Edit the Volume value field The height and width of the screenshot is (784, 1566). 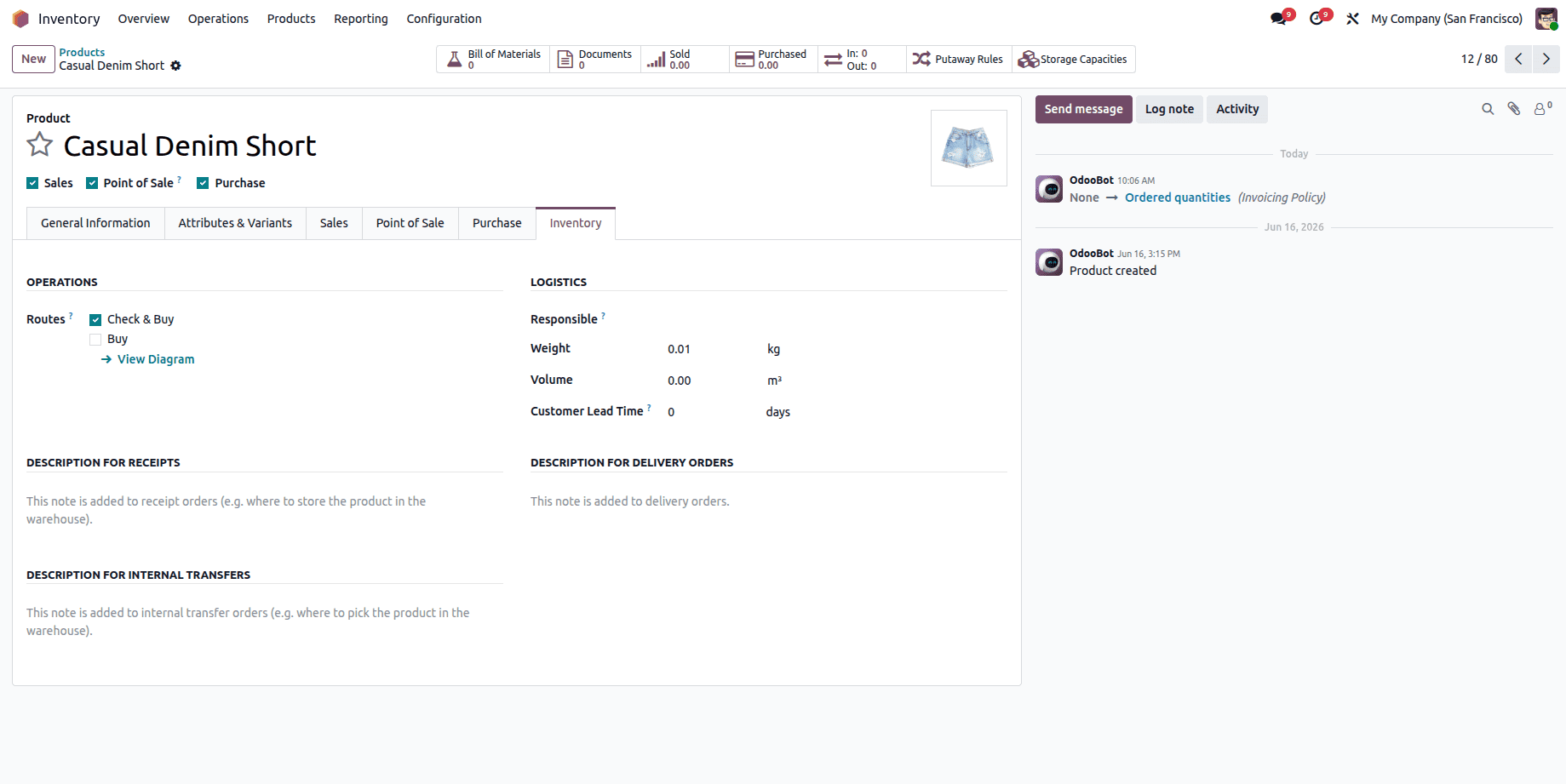click(x=713, y=381)
